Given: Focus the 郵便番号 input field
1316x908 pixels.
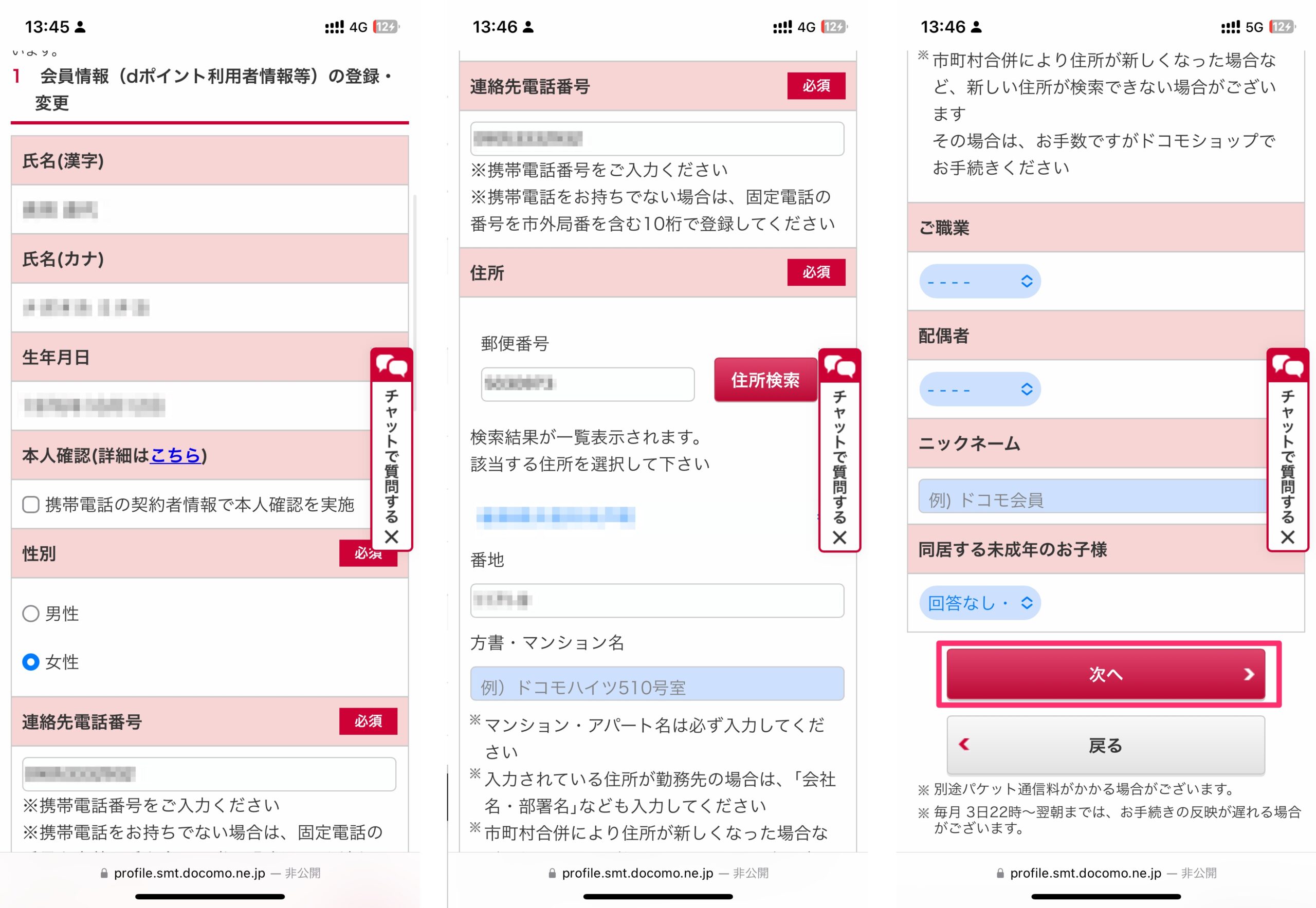Looking at the screenshot, I should pyautogui.click(x=588, y=384).
